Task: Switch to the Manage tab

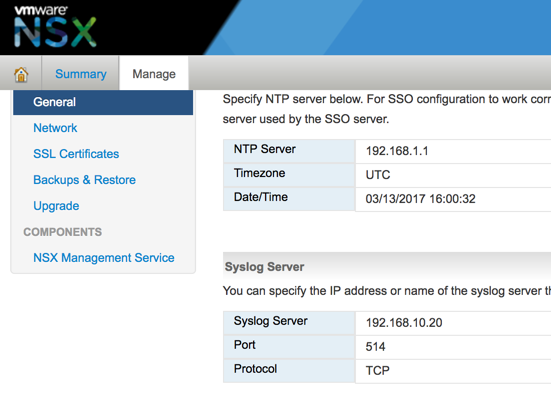Action: pos(154,74)
